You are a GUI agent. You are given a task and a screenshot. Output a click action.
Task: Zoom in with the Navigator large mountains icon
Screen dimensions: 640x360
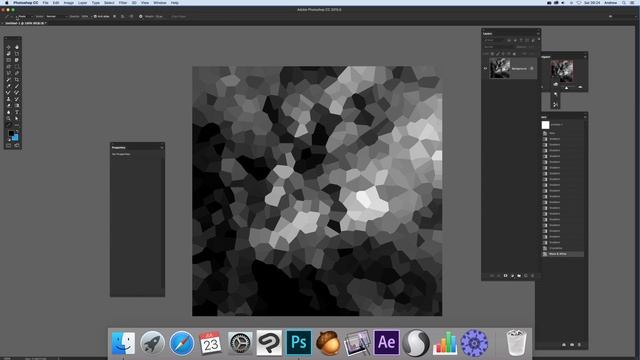580,86
